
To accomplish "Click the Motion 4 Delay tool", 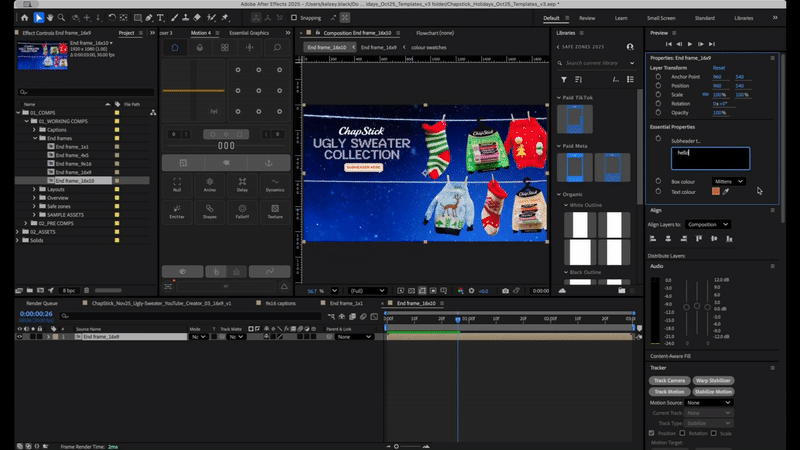I will click(242, 185).
